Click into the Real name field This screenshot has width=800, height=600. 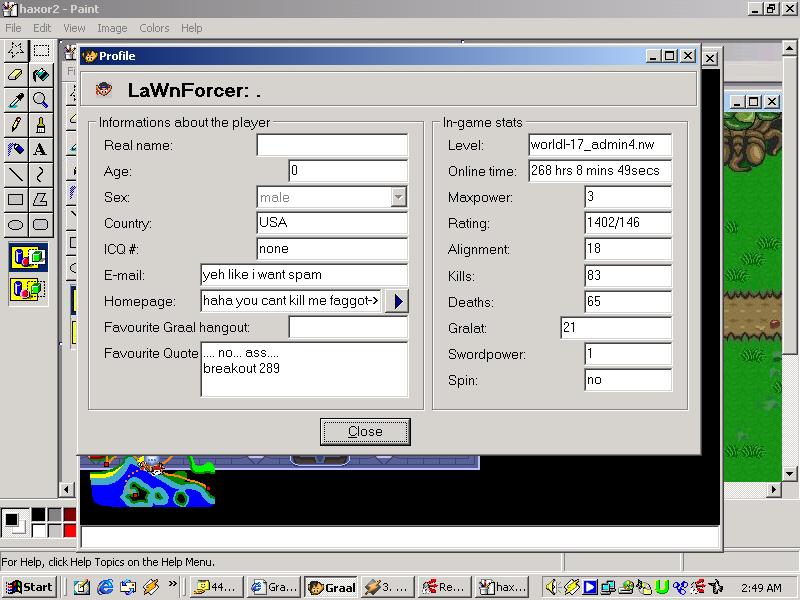click(332, 145)
